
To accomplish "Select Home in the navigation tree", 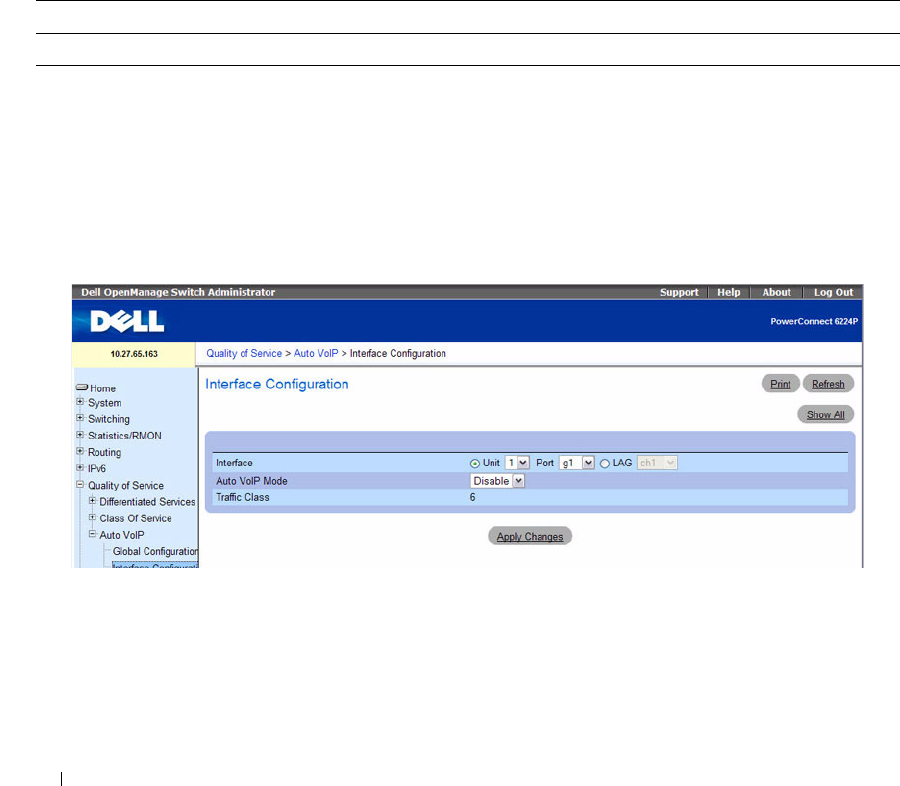I will click(103, 388).
